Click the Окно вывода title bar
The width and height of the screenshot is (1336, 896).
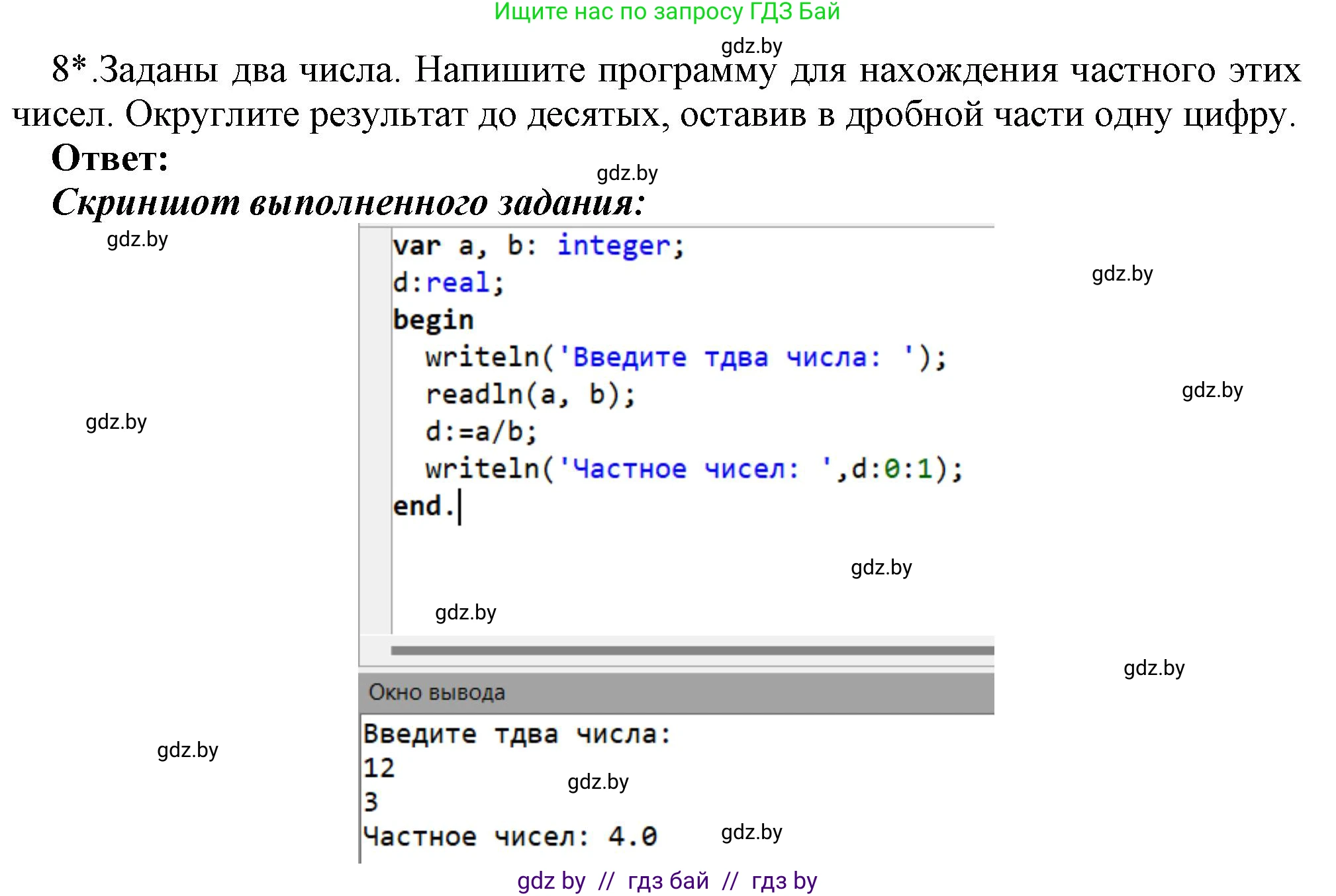[x=438, y=692]
